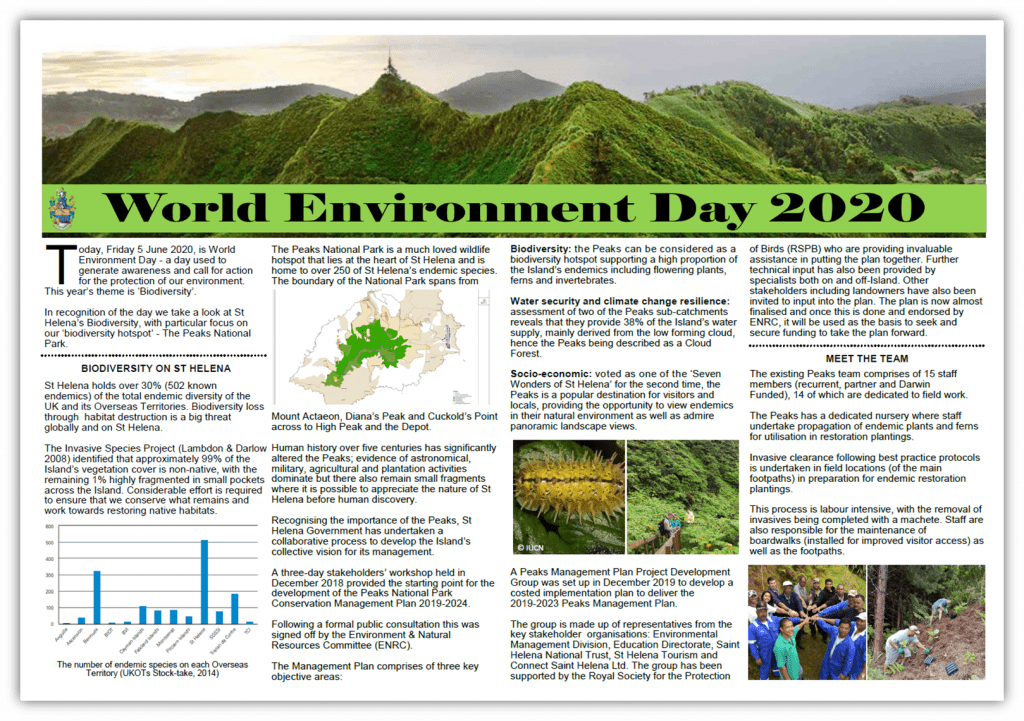Click 'The Peaks has a dedicated nursery' paragraph

click(x=863, y=426)
